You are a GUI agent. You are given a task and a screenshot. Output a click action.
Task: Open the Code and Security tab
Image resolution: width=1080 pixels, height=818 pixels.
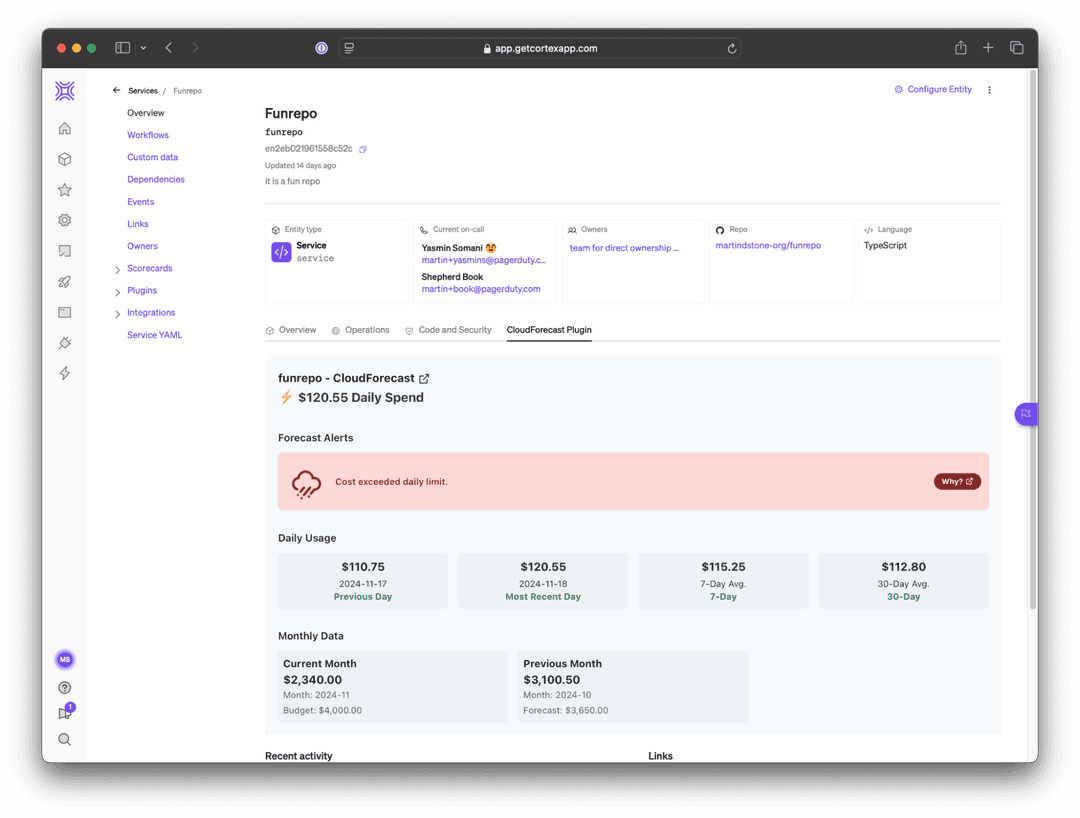[449, 329]
